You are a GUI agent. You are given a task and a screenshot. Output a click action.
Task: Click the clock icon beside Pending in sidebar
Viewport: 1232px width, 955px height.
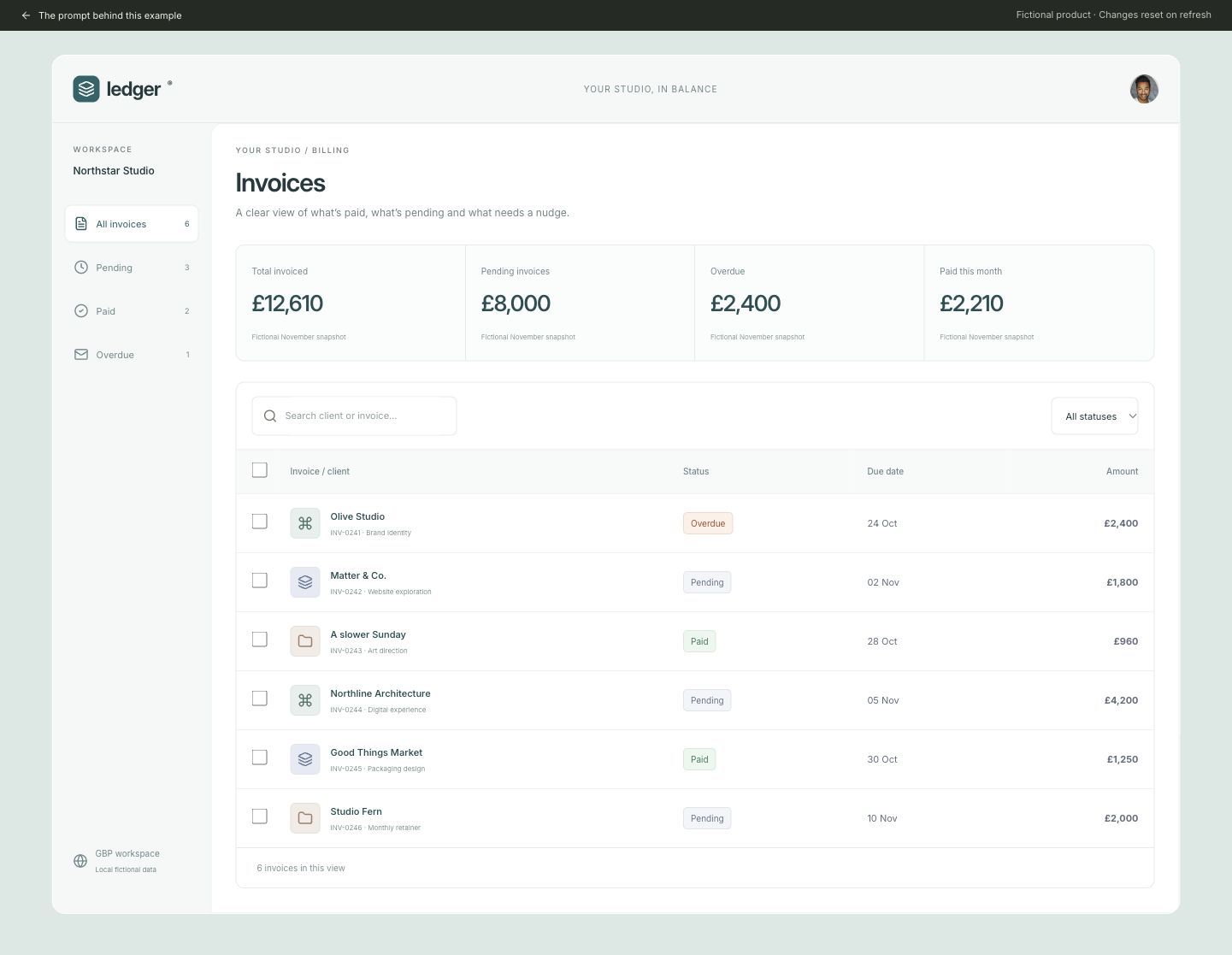[81, 268]
